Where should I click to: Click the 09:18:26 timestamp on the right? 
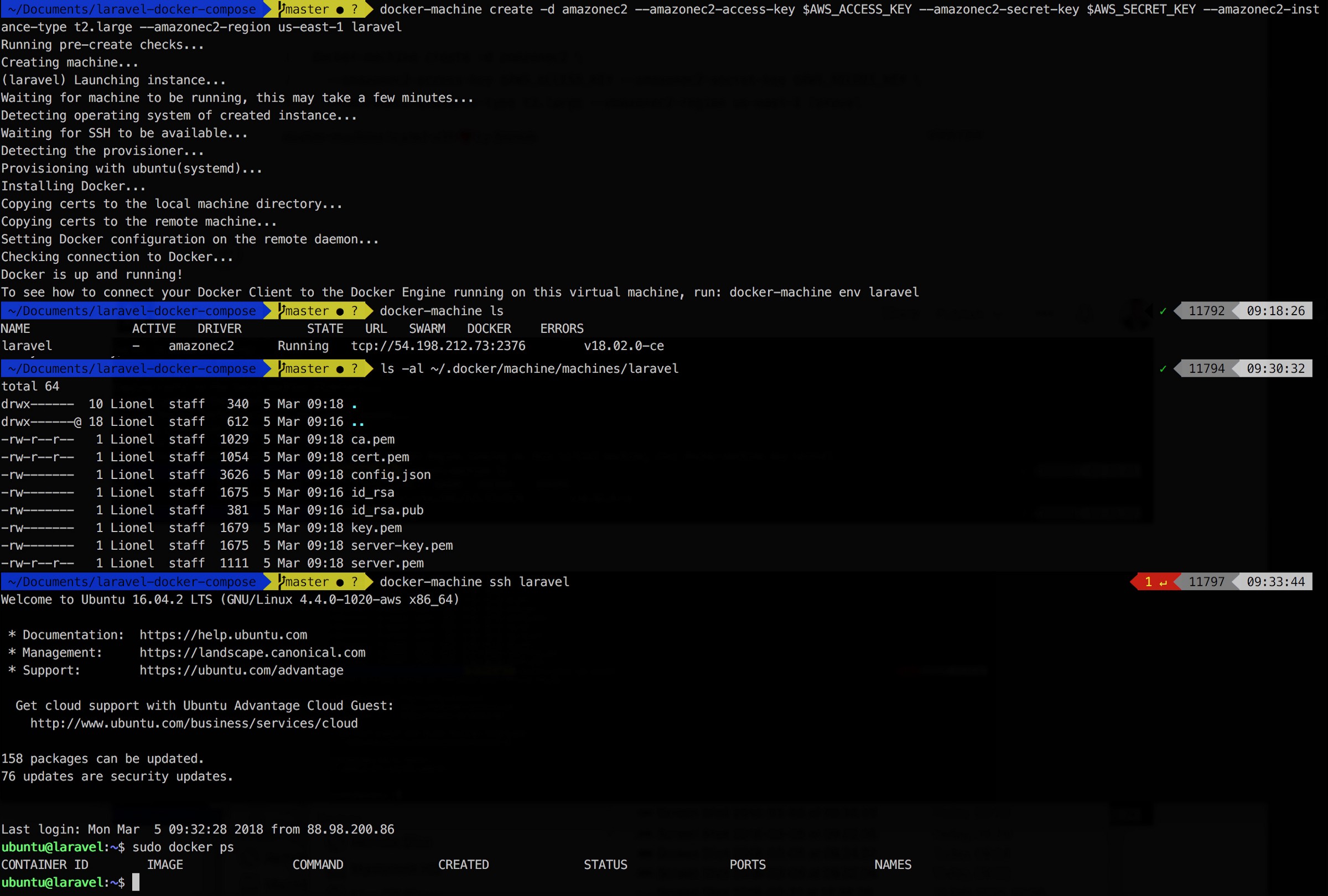click(x=1275, y=311)
